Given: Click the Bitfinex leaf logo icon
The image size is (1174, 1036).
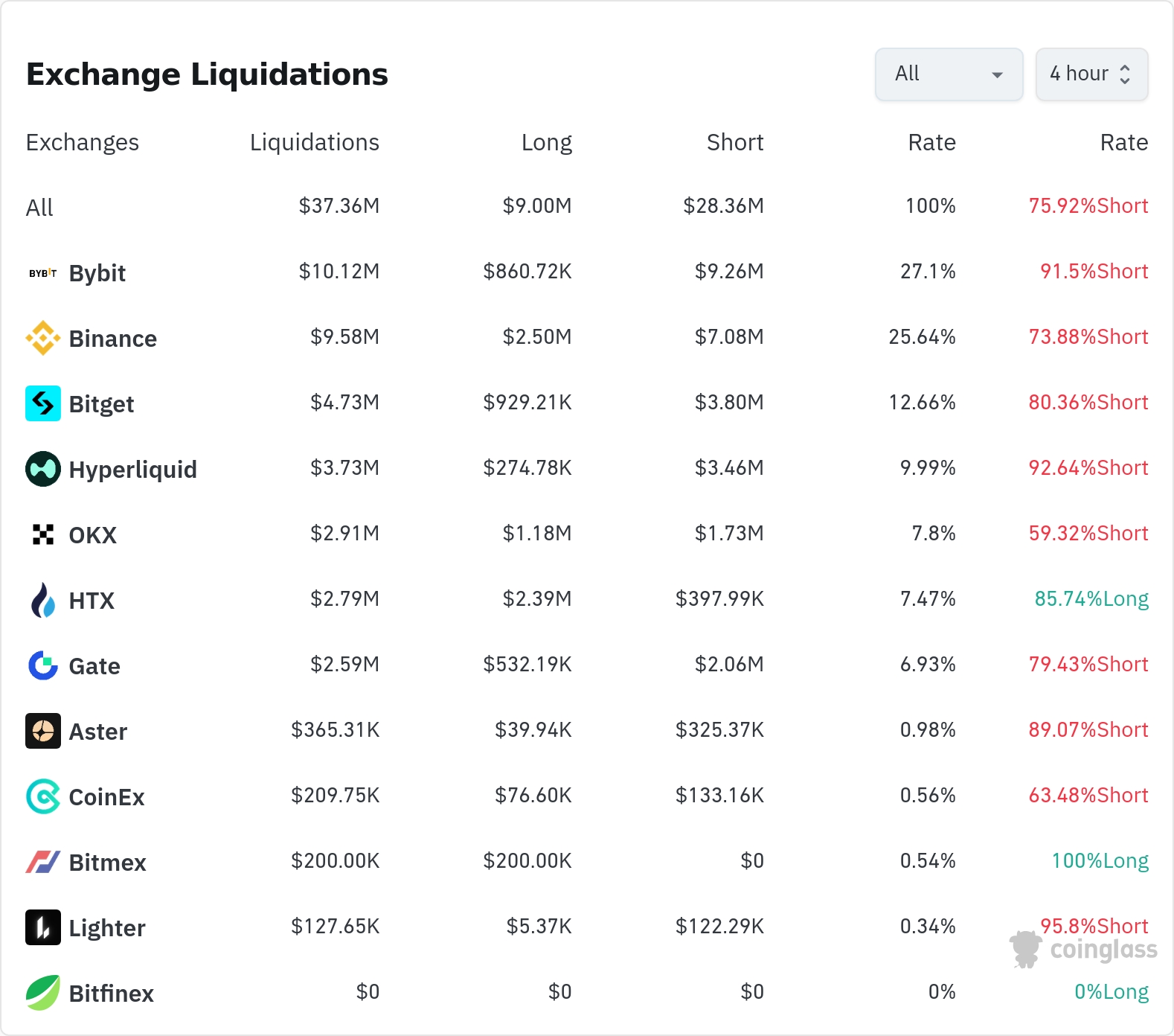Looking at the screenshot, I should click(x=43, y=993).
